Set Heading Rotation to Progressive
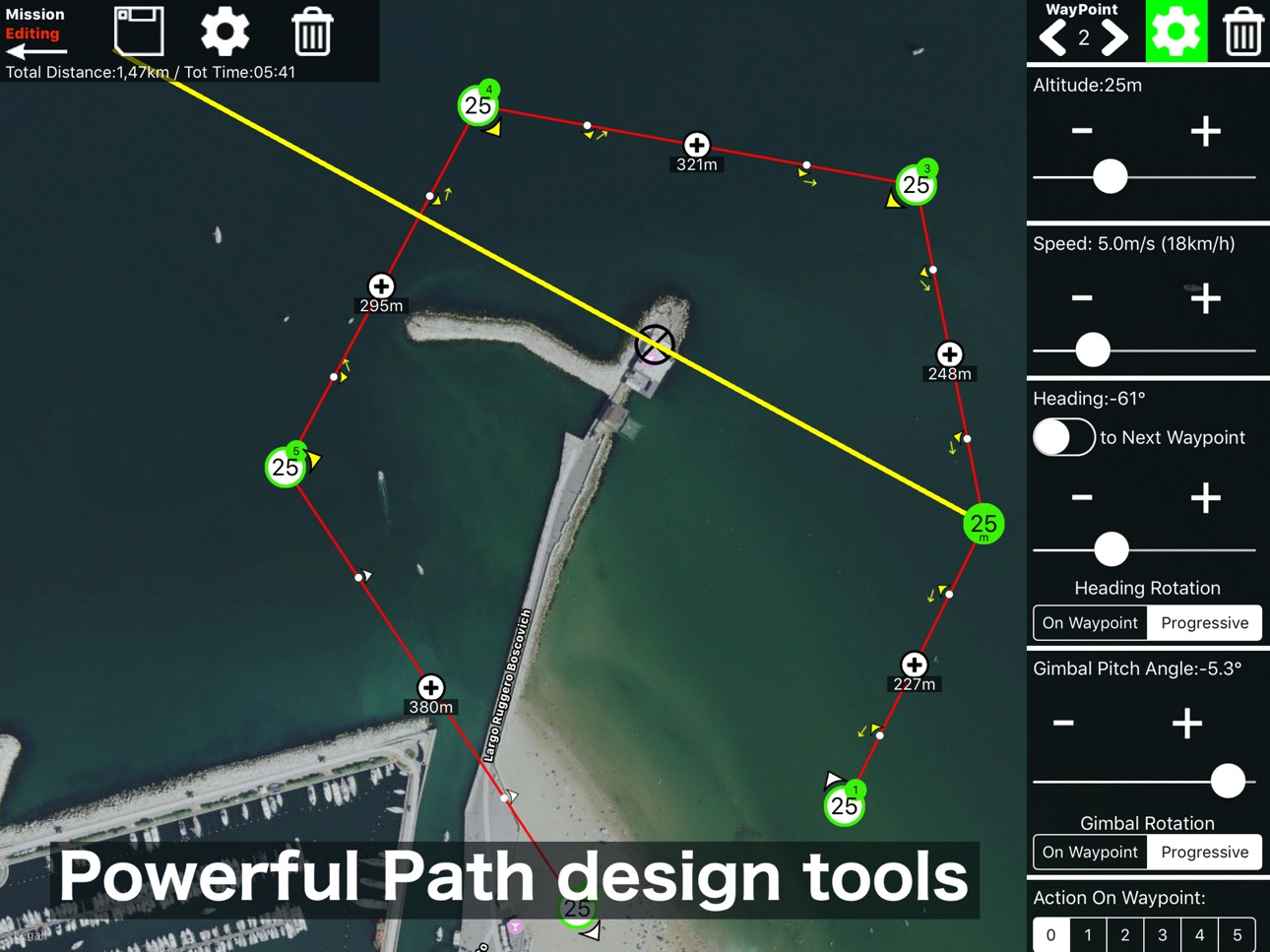 1204,623
